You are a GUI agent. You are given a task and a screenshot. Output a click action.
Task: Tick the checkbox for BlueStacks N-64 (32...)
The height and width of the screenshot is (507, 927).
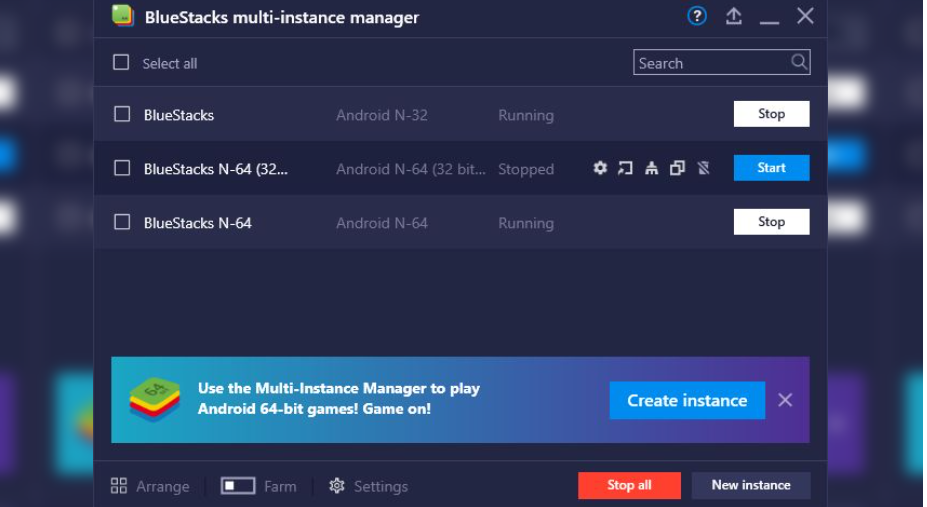click(x=122, y=168)
